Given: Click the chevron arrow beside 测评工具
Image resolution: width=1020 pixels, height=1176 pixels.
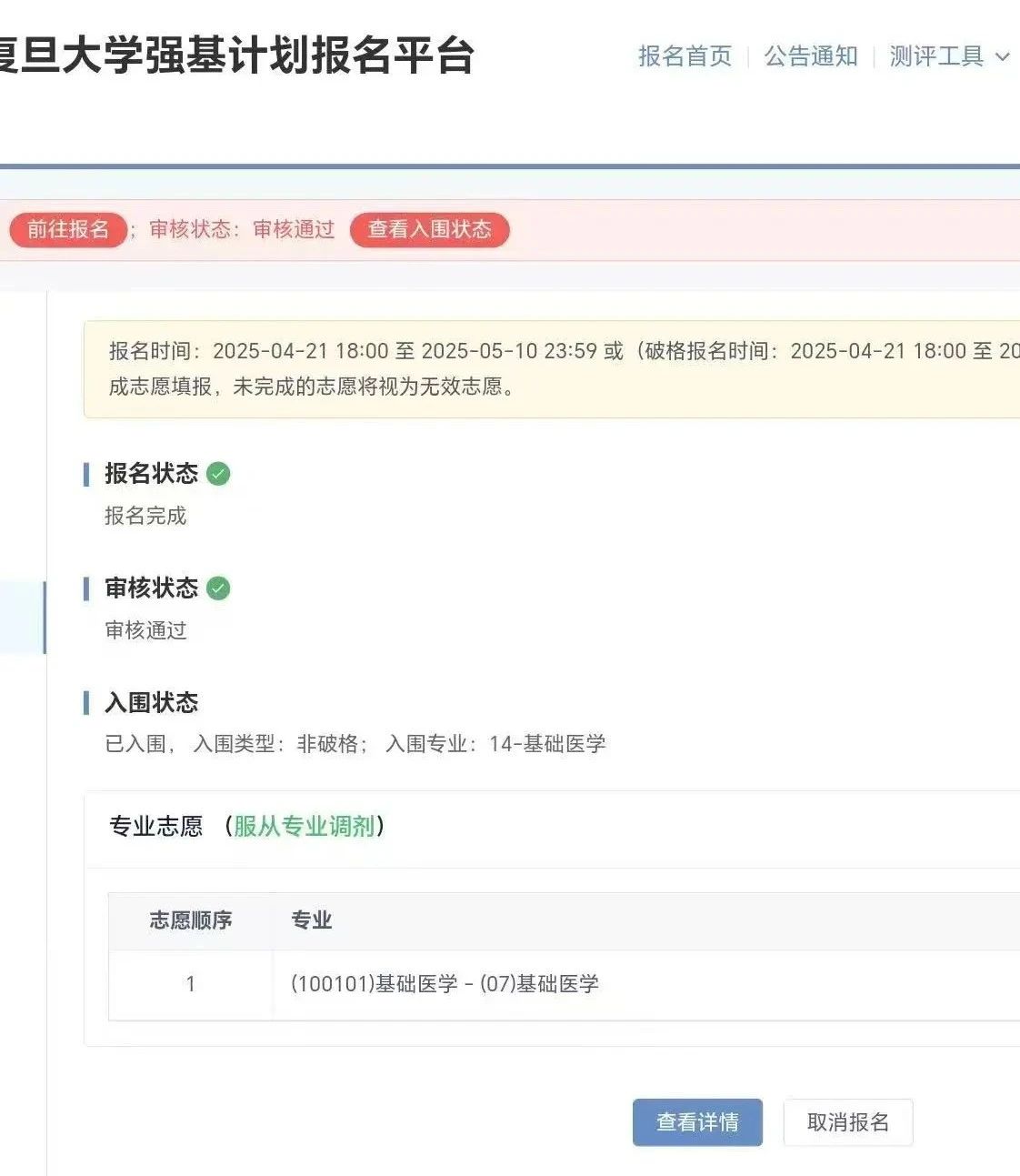Looking at the screenshot, I should click(x=1002, y=57).
